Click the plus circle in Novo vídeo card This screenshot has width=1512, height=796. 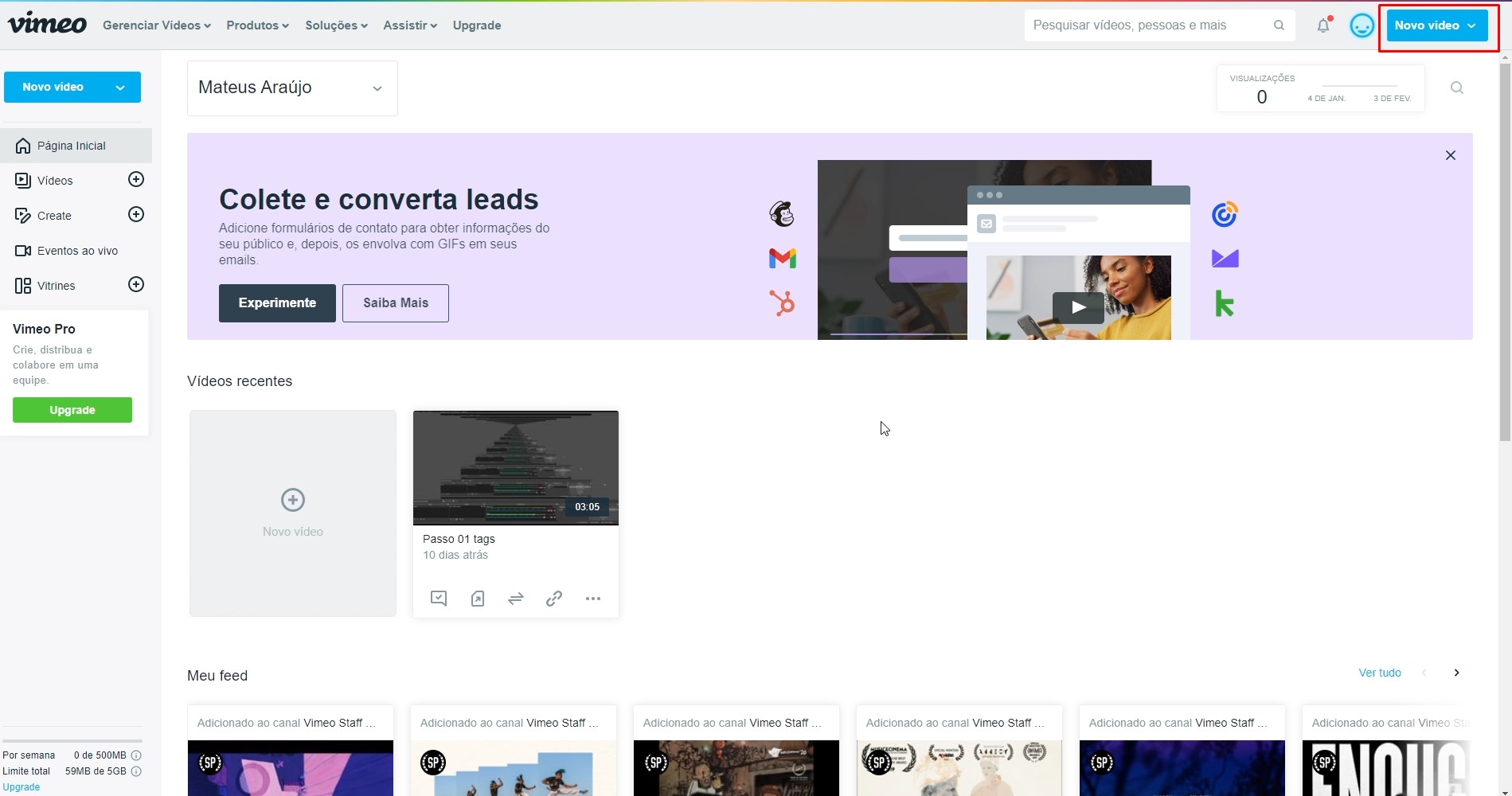pyautogui.click(x=293, y=500)
